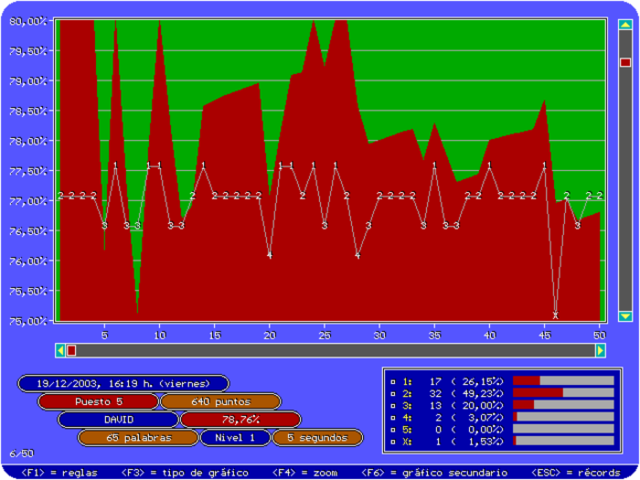Click the 6/50 page counter
This screenshot has height=480, width=640.
click(x=22, y=453)
